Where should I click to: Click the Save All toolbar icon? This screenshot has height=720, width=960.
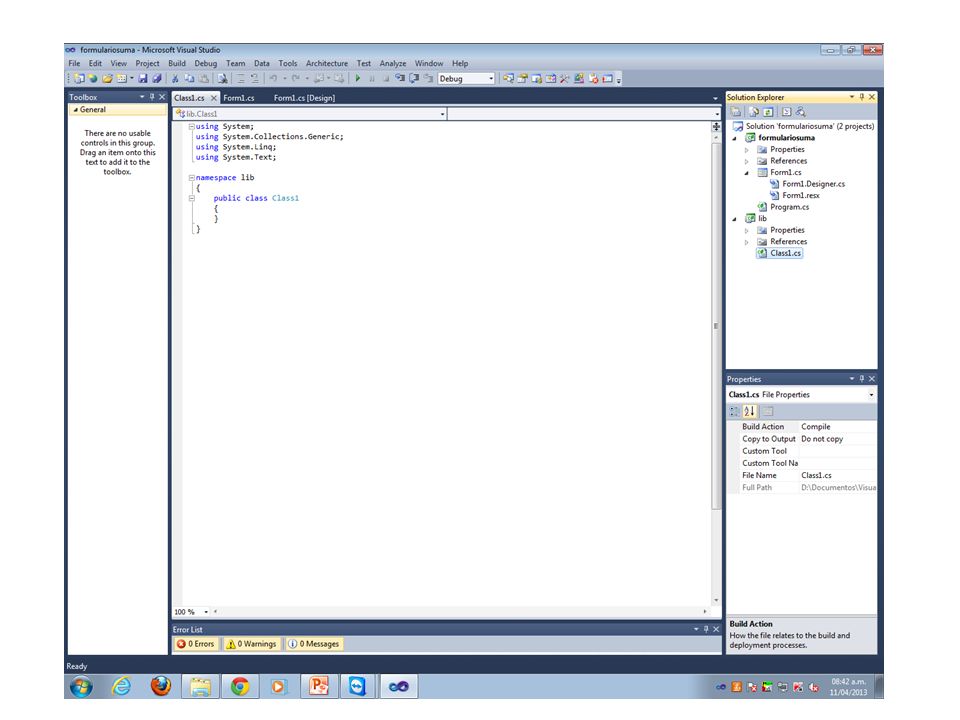[157, 78]
